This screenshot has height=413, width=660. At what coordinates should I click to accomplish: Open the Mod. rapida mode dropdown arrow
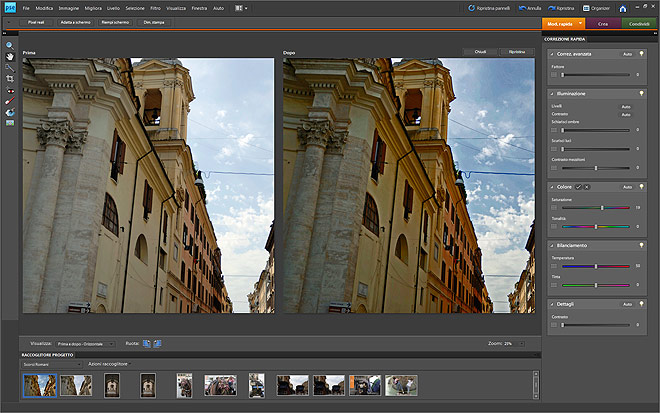580,24
